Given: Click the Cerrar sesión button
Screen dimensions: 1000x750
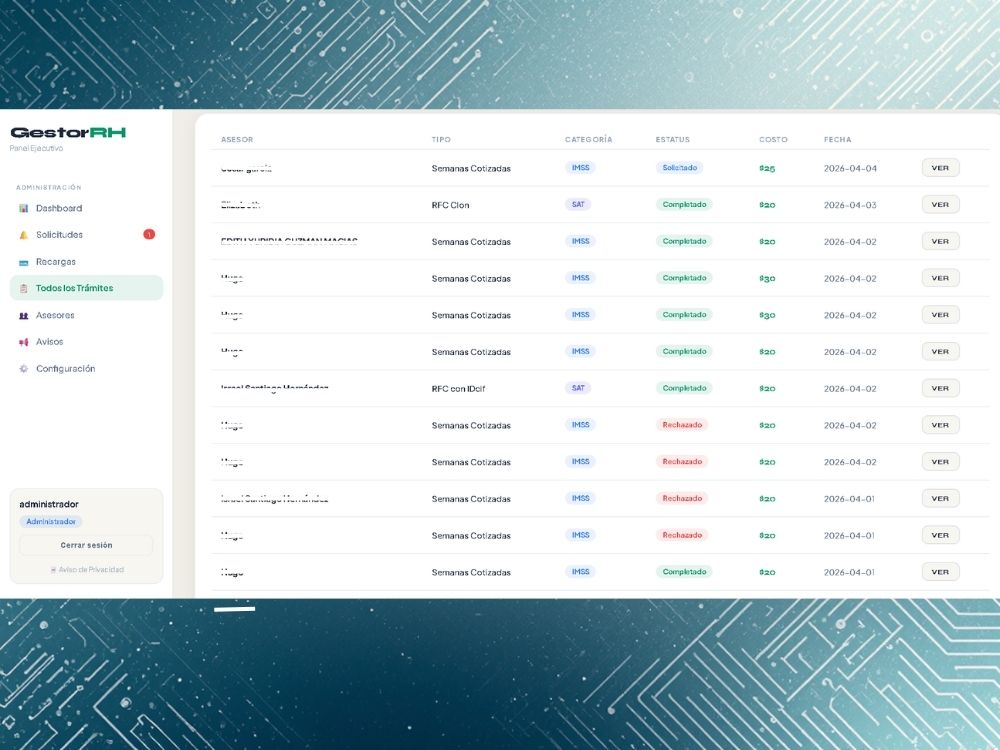Looking at the screenshot, I should click(86, 545).
